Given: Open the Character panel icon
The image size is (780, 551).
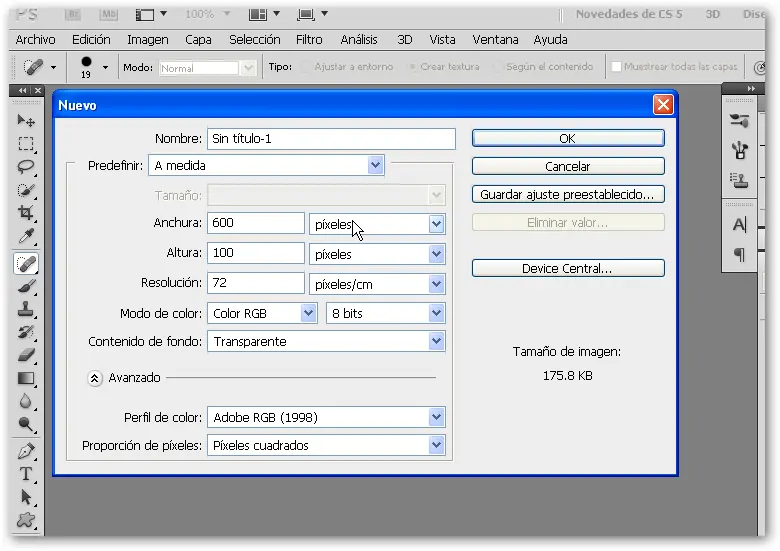Looking at the screenshot, I should click(x=740, y=225).
